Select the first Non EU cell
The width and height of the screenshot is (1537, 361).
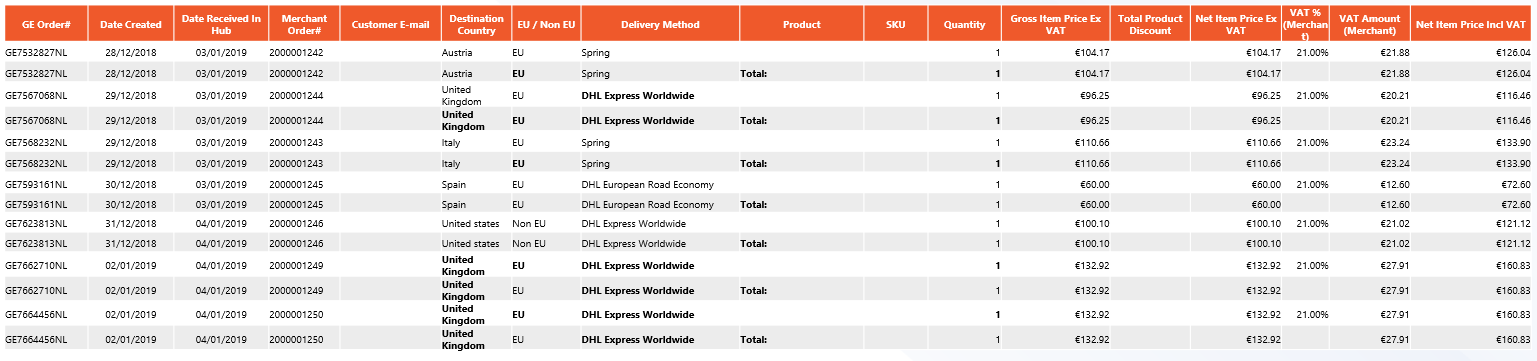tap(528, 224)
